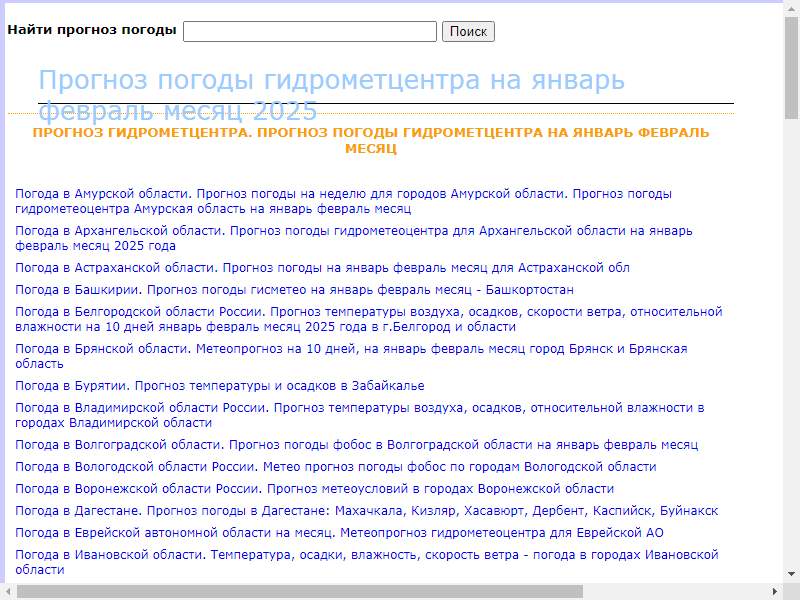Open the Погода в Владимирской области link
The width and height of the screenshot is (800, 600).
[x=360, y=415]
